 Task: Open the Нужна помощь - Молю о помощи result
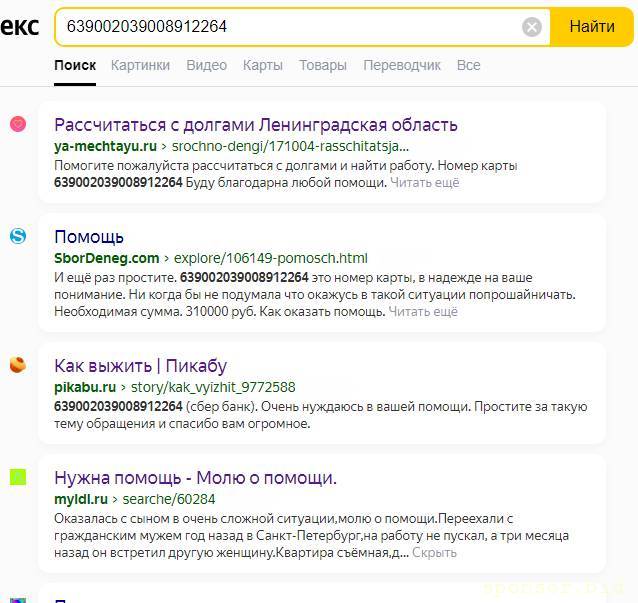coord(195,477)
